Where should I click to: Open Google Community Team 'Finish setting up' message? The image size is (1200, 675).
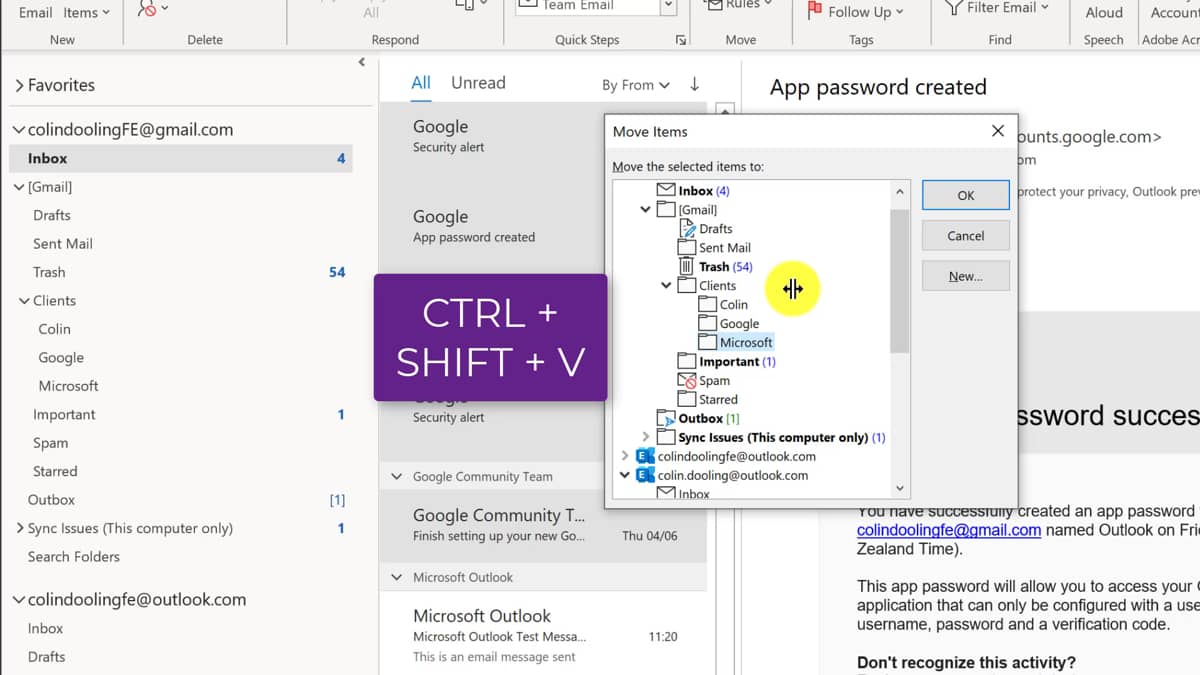pos(543,526)
